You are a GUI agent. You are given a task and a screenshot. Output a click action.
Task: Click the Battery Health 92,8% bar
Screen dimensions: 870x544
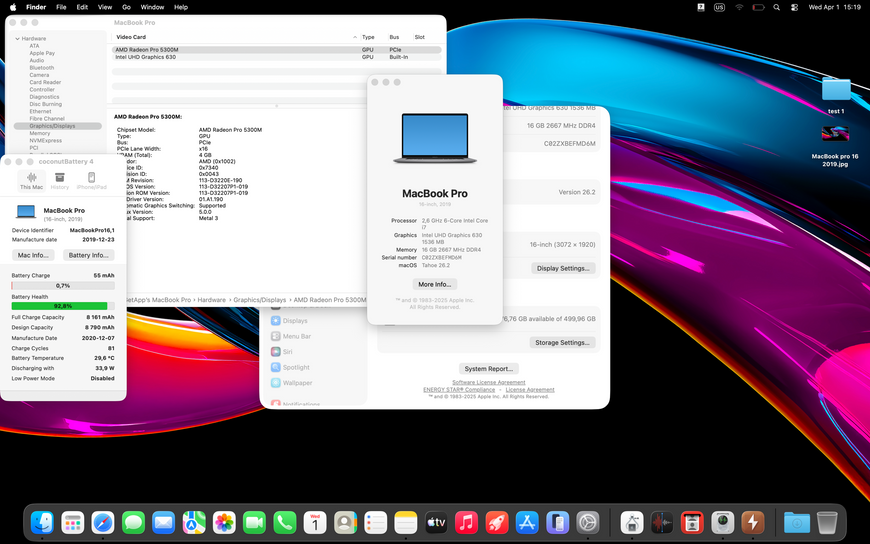[x=63, y=306]
